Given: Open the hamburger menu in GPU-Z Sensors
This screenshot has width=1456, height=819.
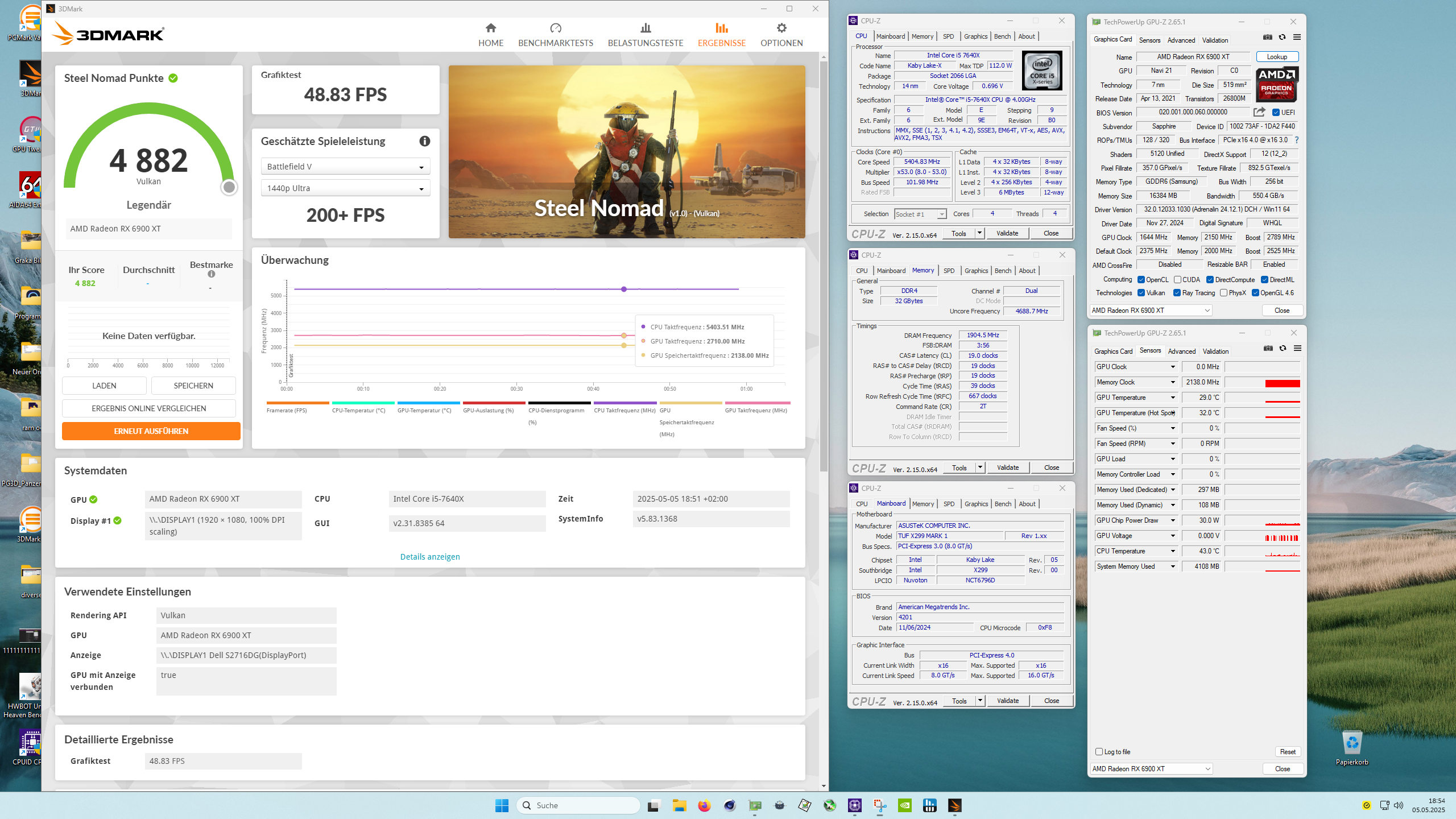Looking at the screenshot, I should [1297, 348].
